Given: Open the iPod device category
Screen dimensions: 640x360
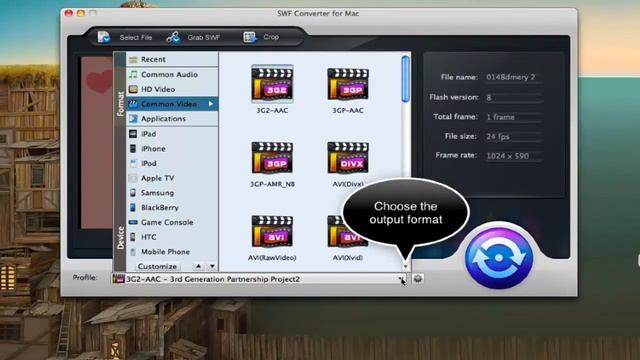Looking at the screenshot, I should tap(172, 163).
